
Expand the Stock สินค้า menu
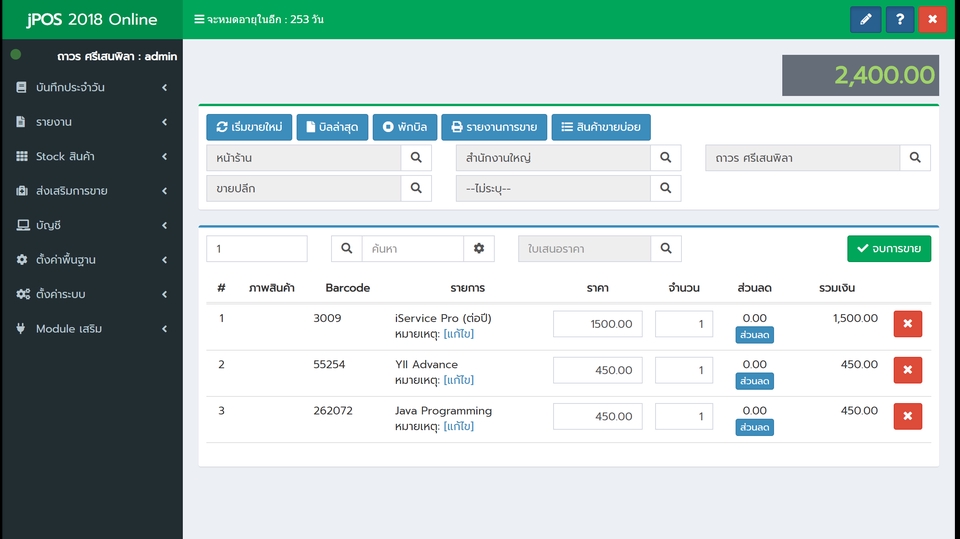92,156
